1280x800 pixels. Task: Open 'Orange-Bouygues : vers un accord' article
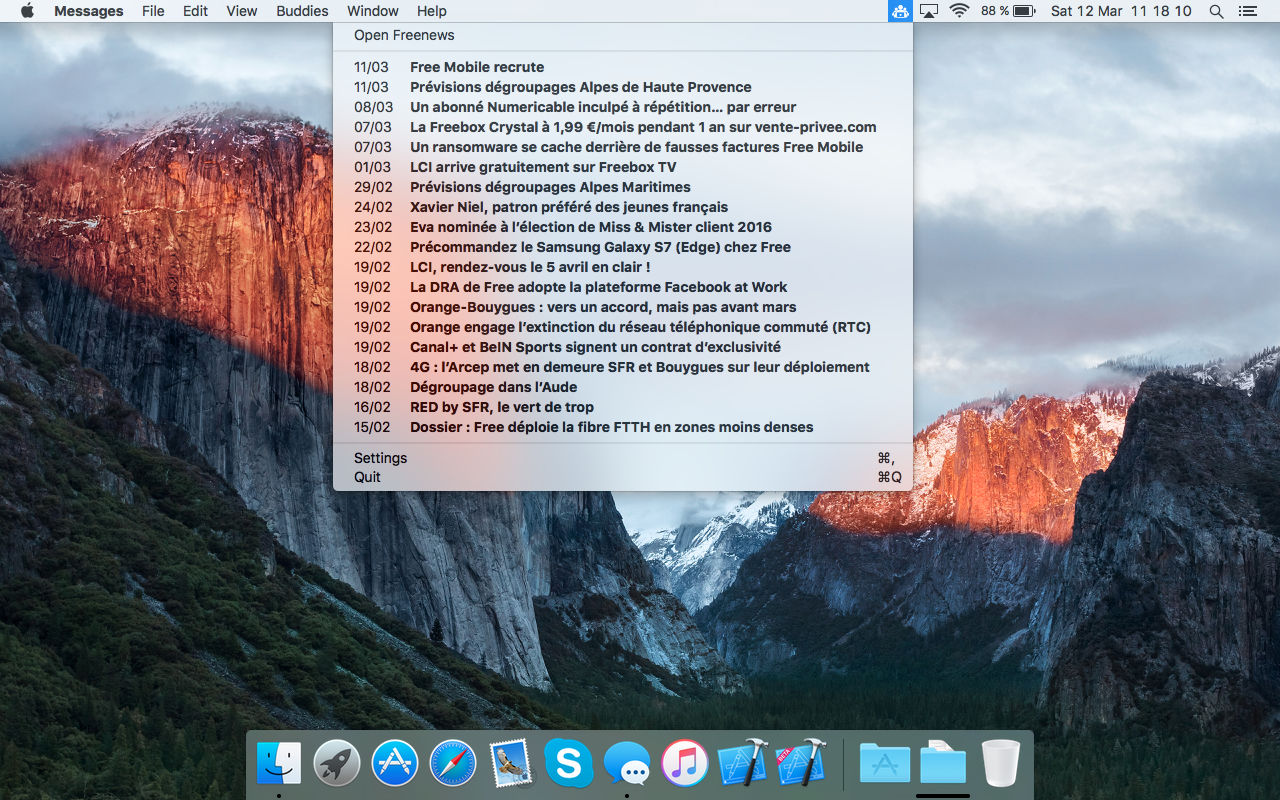click(623, 307)
